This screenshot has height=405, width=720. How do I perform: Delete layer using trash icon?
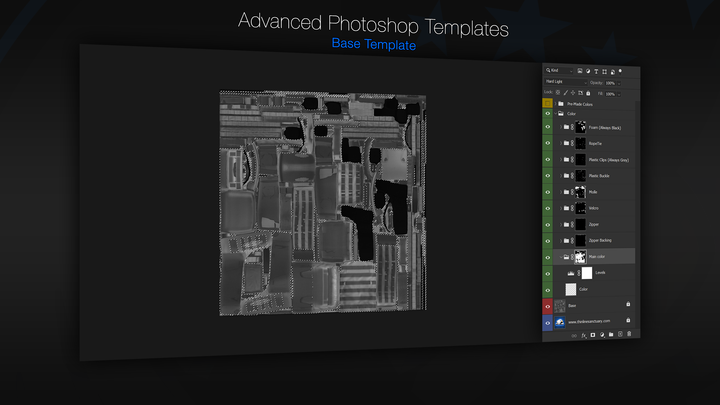[629, 334]
